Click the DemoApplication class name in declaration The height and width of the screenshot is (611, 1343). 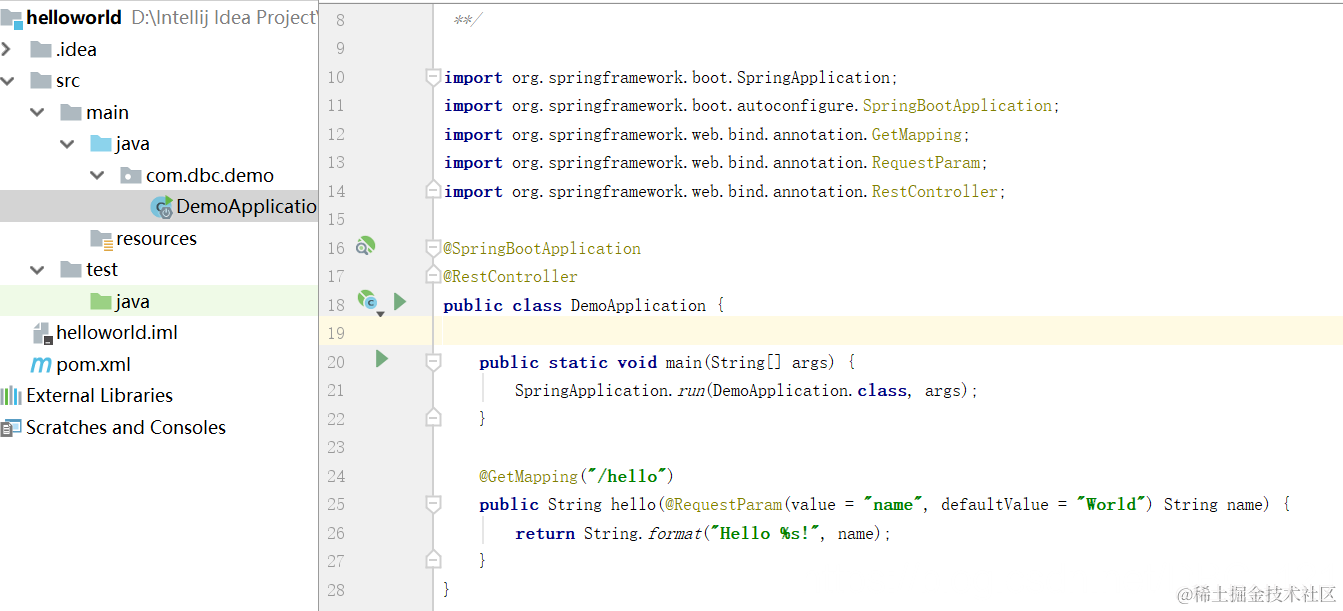tap(638, 305)
